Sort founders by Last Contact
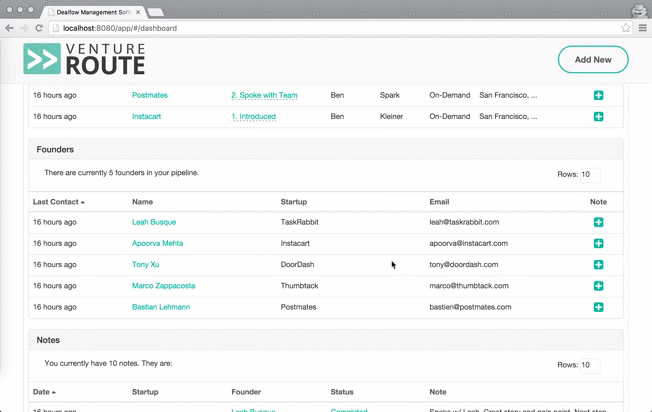This screenshot has height=412, width=652. pos(59,202)
